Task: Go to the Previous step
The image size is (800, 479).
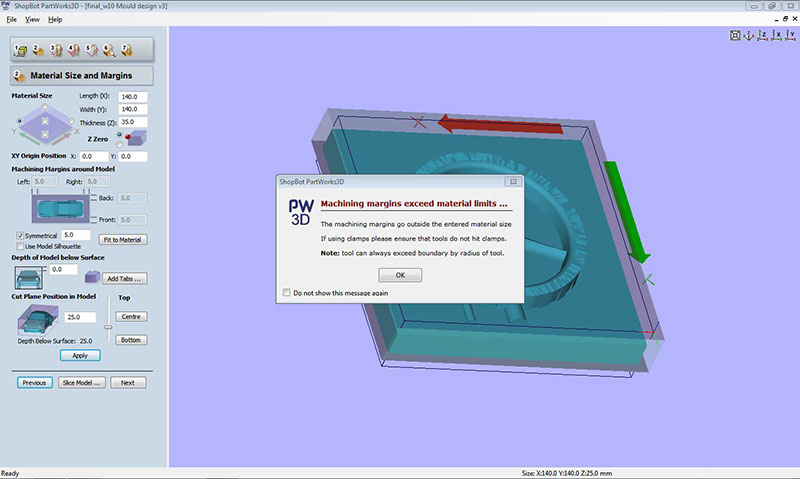Action: click(x=35, y=383)
